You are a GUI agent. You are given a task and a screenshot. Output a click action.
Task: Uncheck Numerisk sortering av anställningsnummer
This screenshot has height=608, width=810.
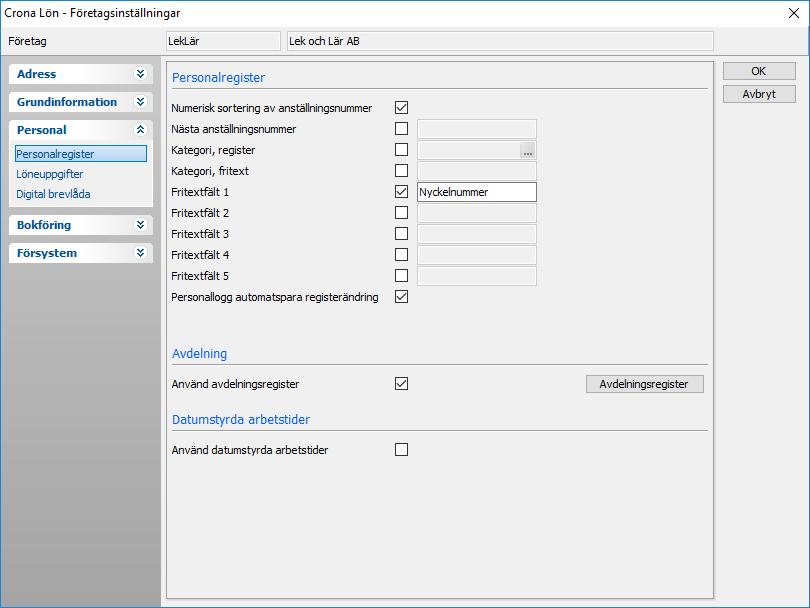click(x=401, y=107)
